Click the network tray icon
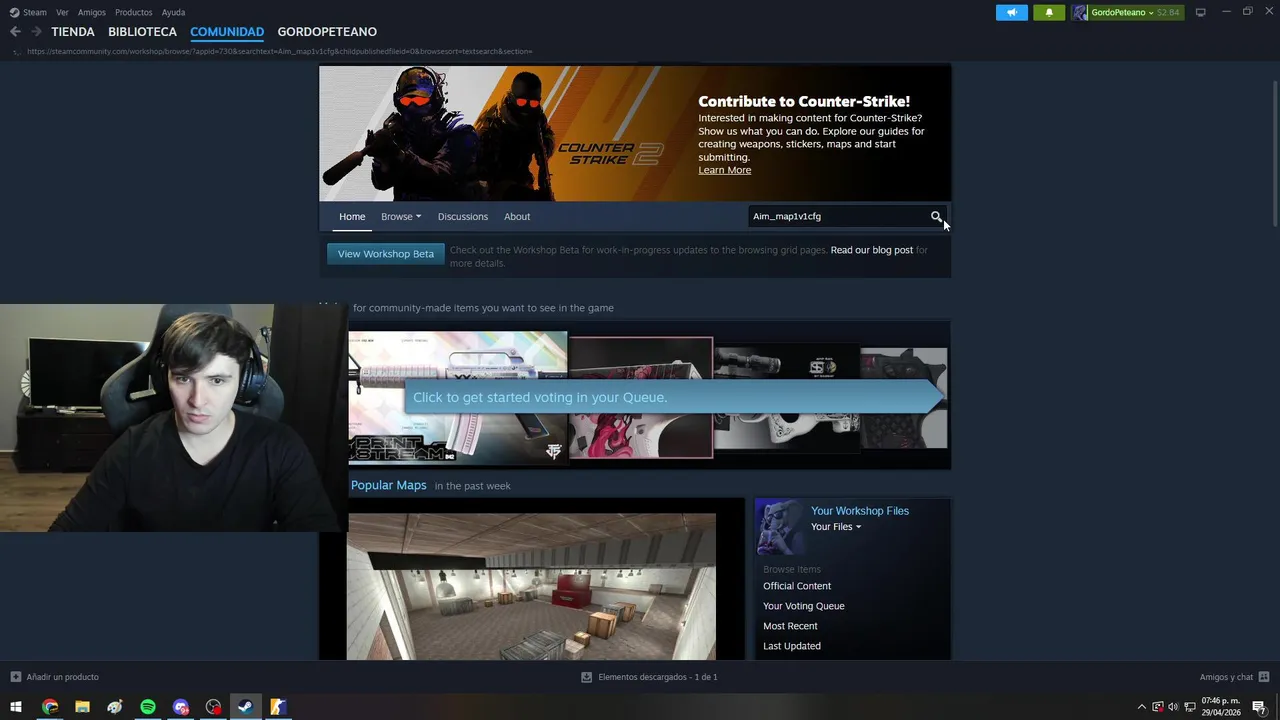Image resolution: width=1280 pixels, height=720 pixels. (x=1190, y=707)
